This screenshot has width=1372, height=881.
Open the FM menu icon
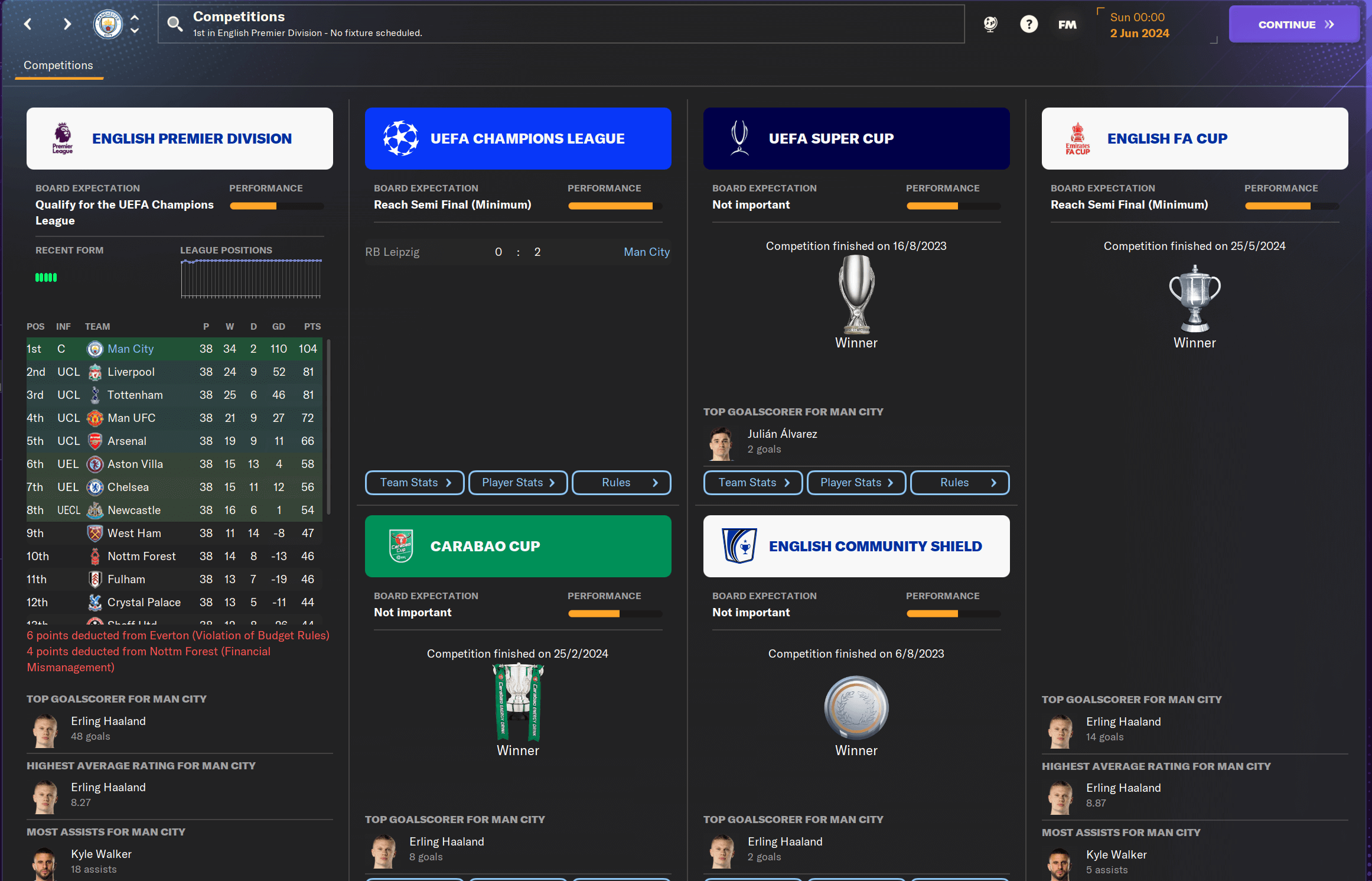pos(1067,24)
